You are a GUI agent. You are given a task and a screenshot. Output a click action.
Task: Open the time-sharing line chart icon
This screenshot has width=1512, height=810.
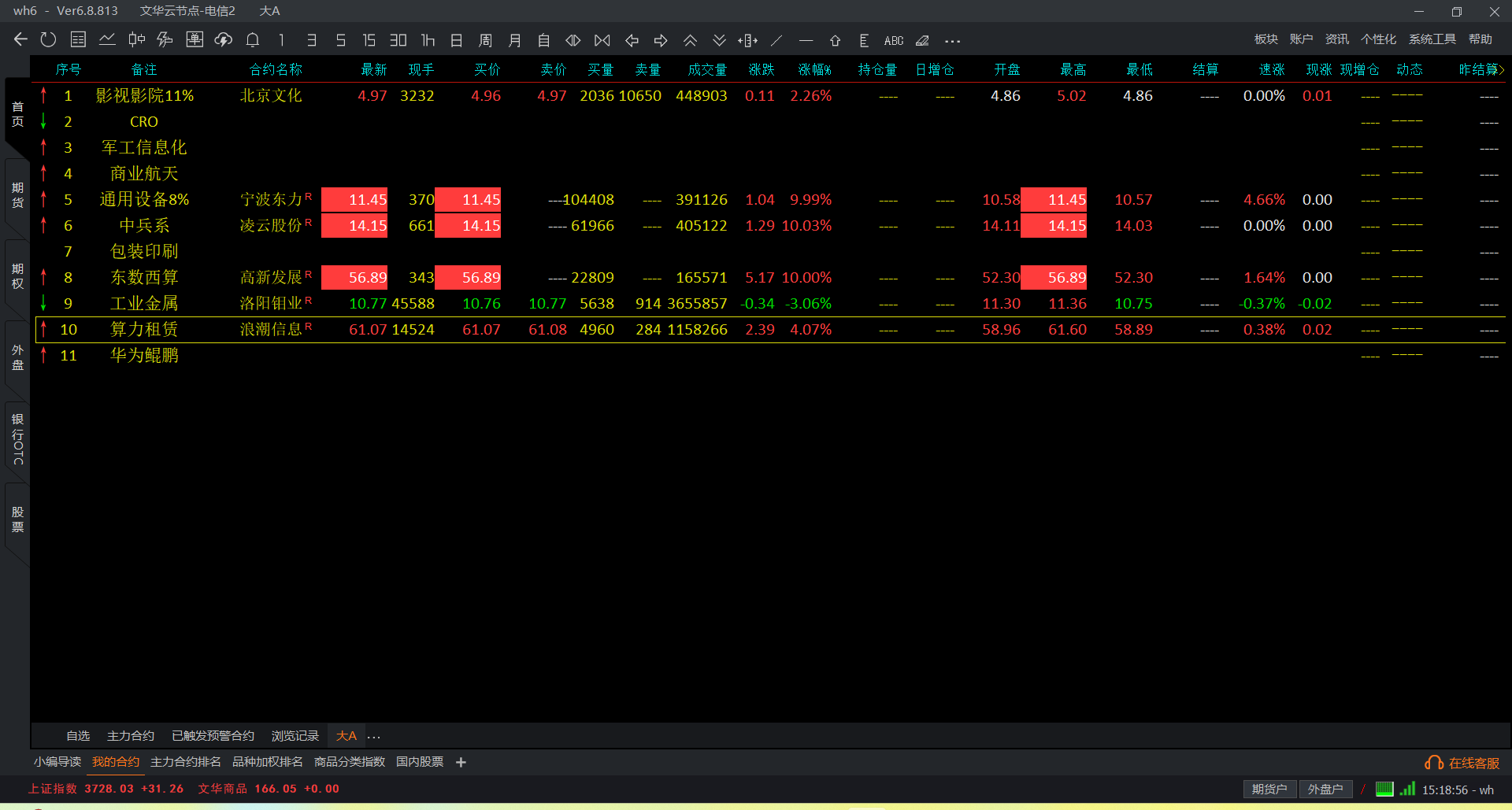click(107, 40)
